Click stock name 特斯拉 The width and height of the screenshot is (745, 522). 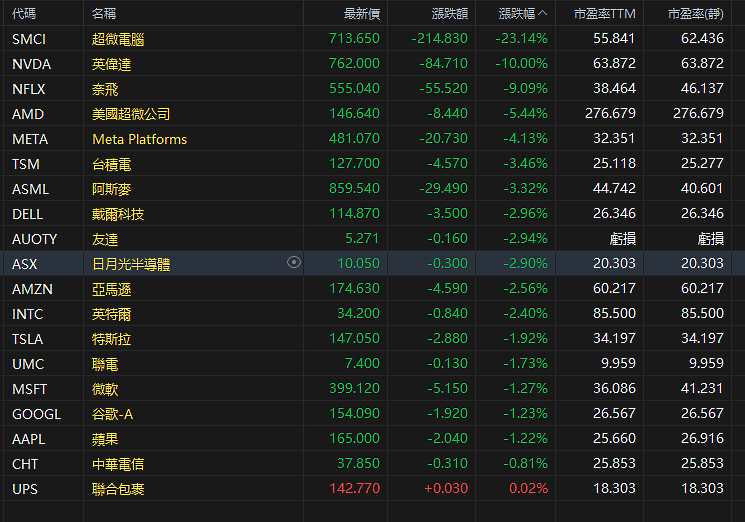pyautogui.click(x=111, y=339)
